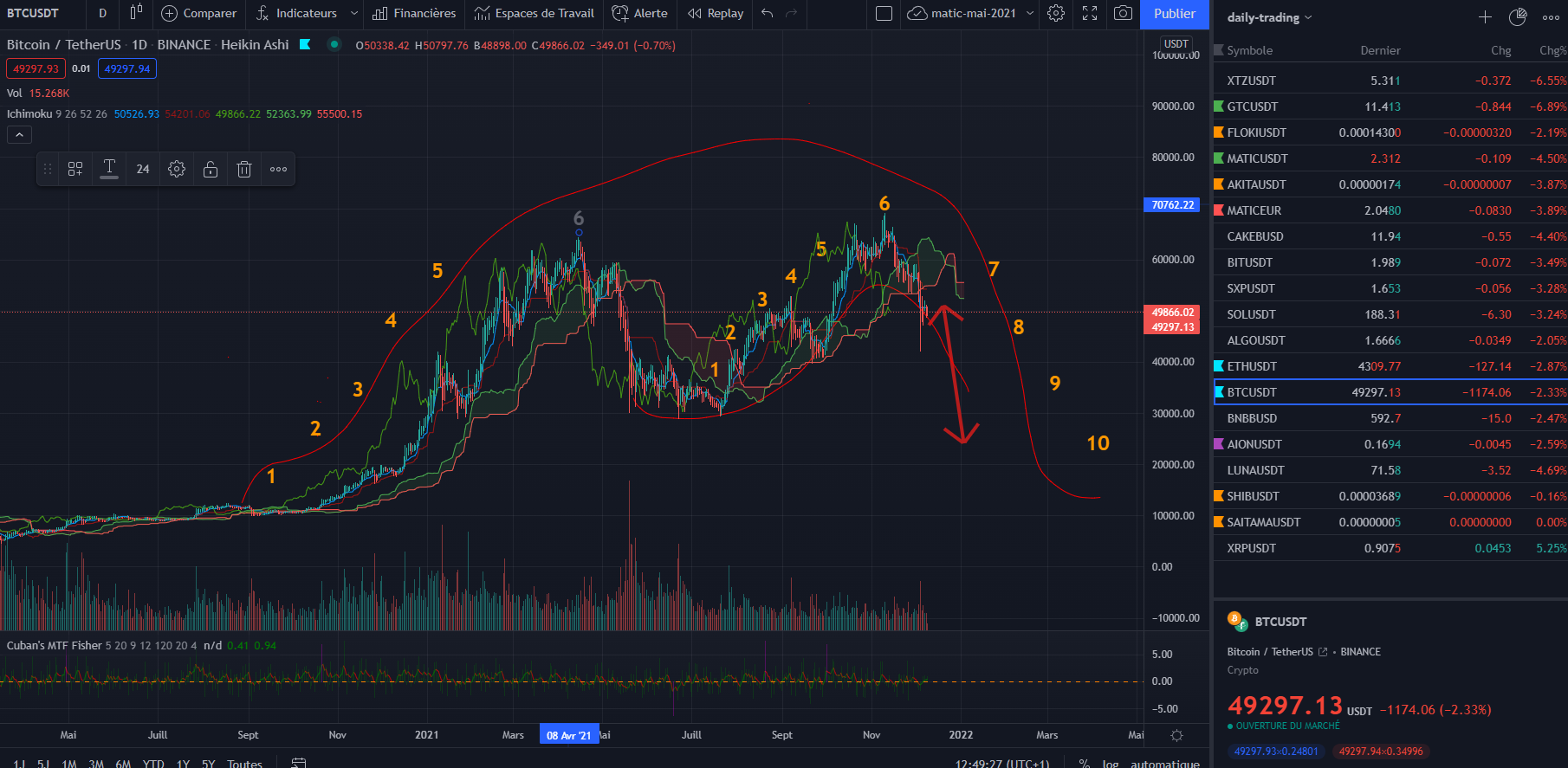Expand the saved layout dropdown arrow
Viewport: 1568px width, 768px height.
click(x=1030, y=13)
